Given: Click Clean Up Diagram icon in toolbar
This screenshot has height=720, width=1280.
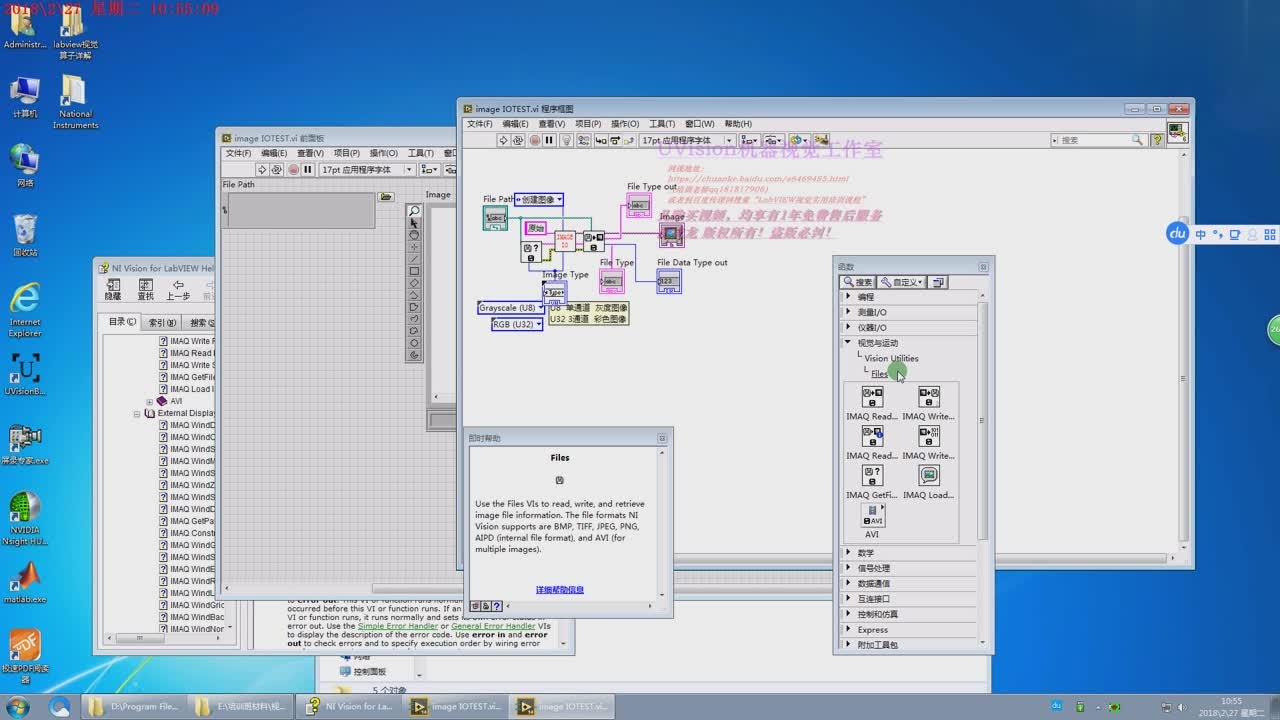Looking at the screenshot, I should [x=821, y=140].
